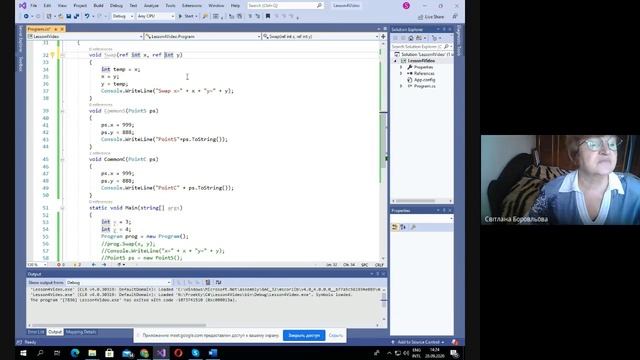Click the code editor vertical scrollbar
Screen dimensions: 640x360
(x=383, y=141)
